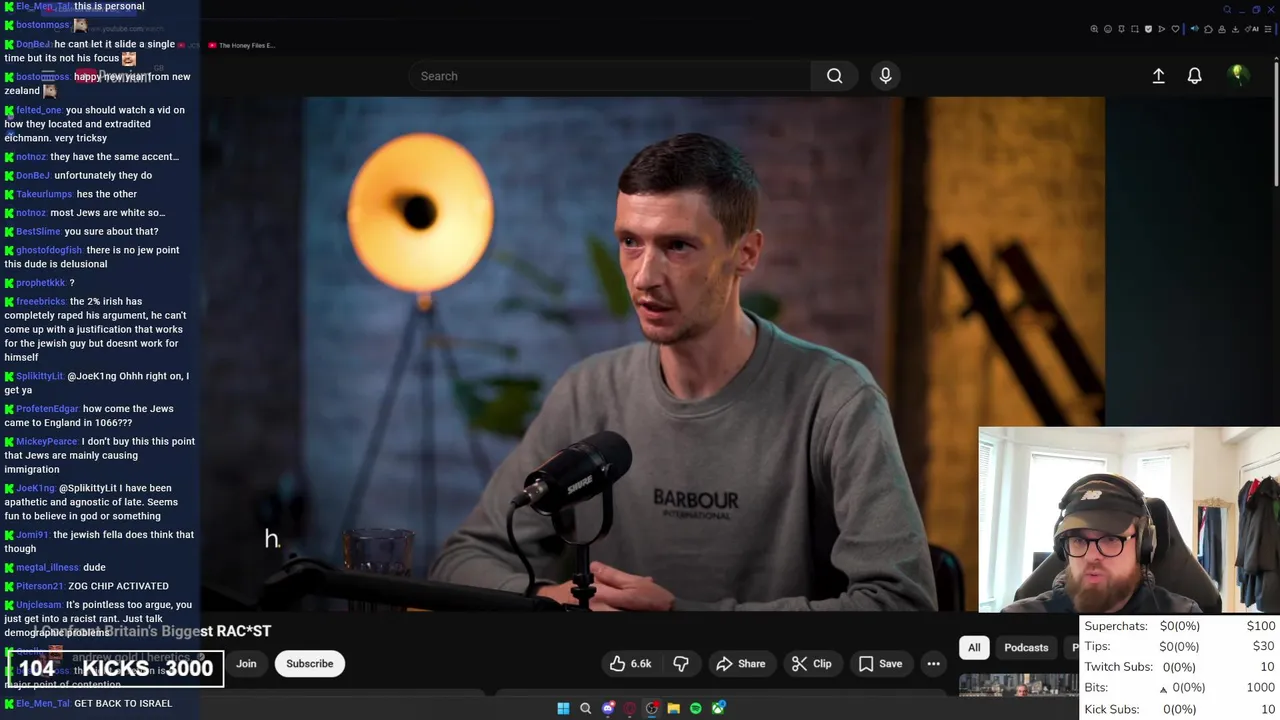Open the three-dot more actions menu
The height and width of the screenshot is (720, 1280).
coord(933,664)
